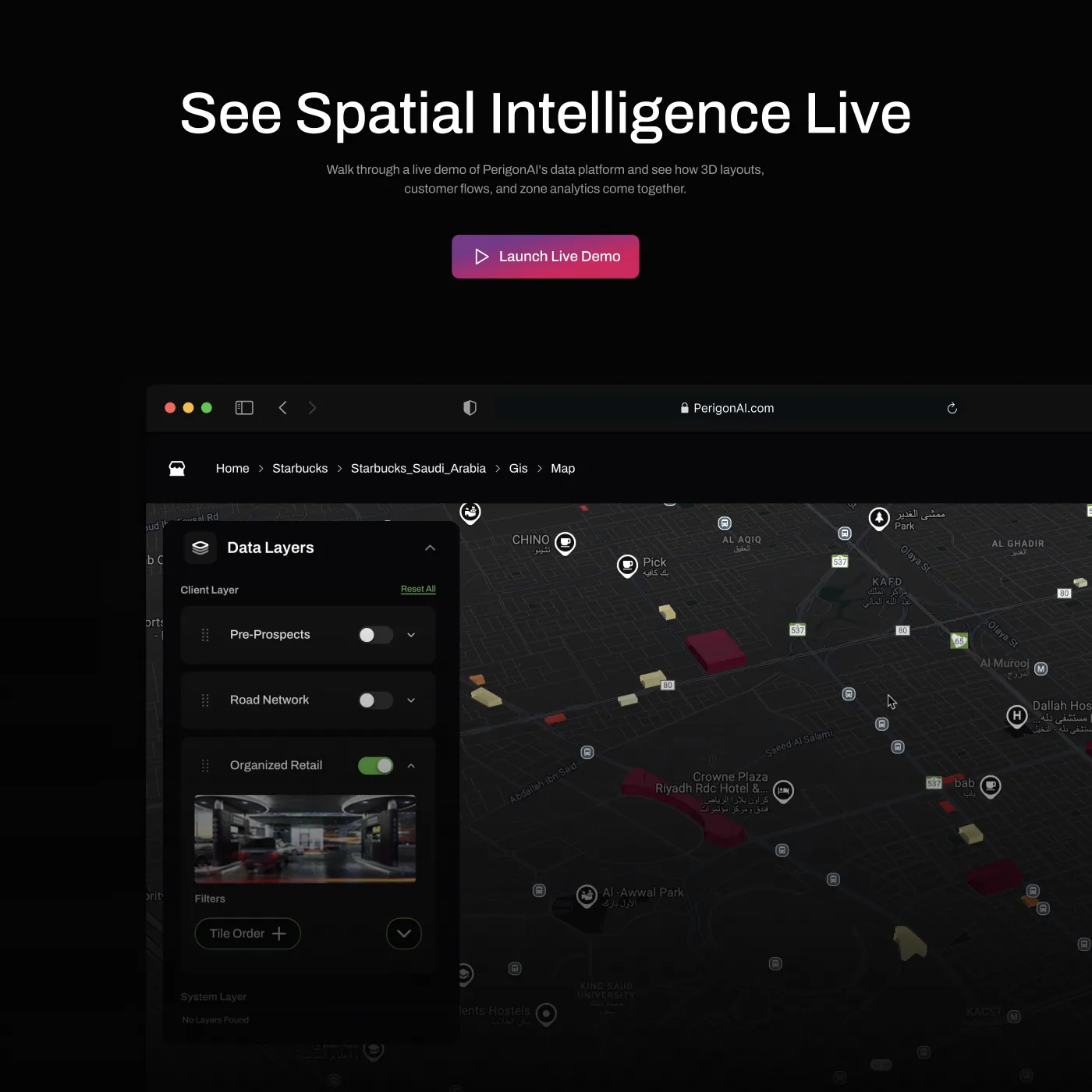Click the large red building near KAFD road

coord(714,650)
